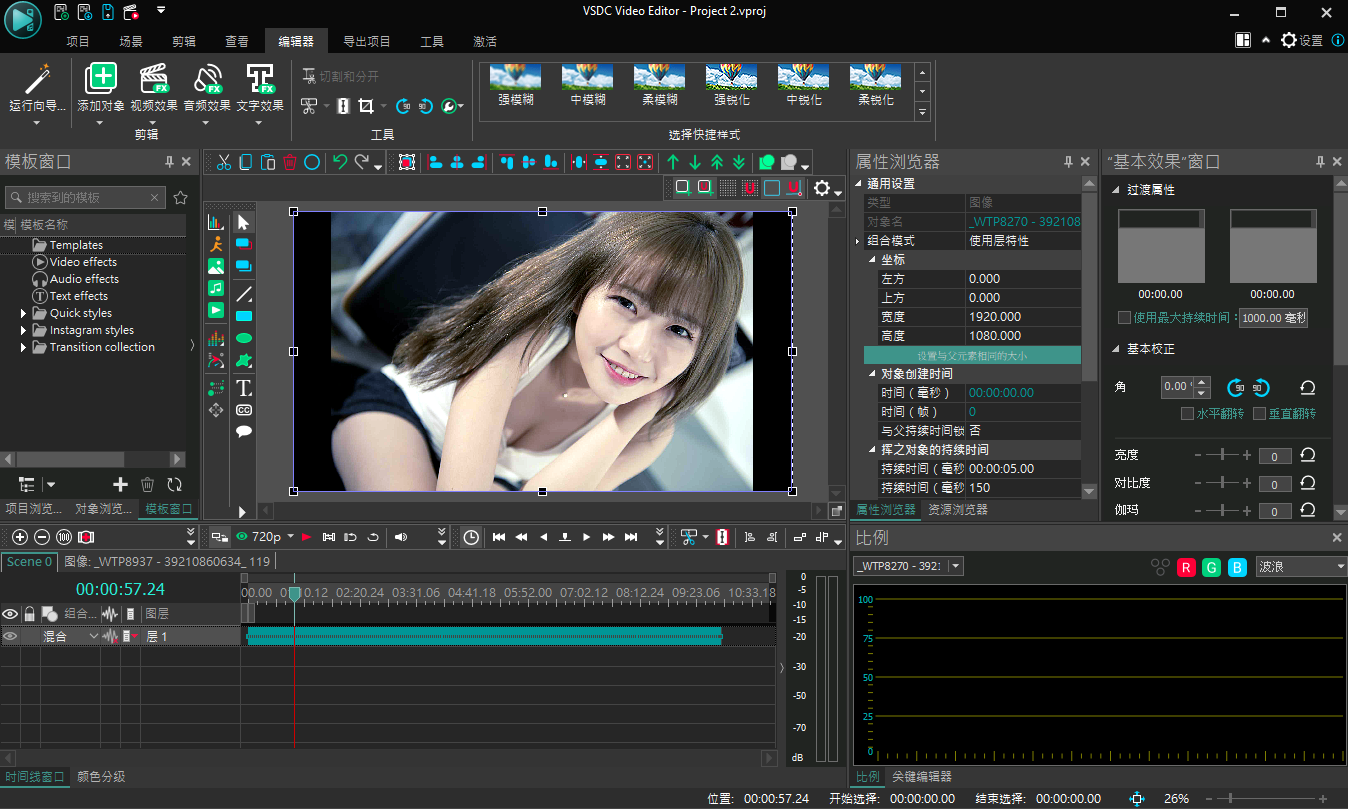The height and width of the screenshot is (809, 1348).
Task: Click the Add image object icon
Action: 216,266
